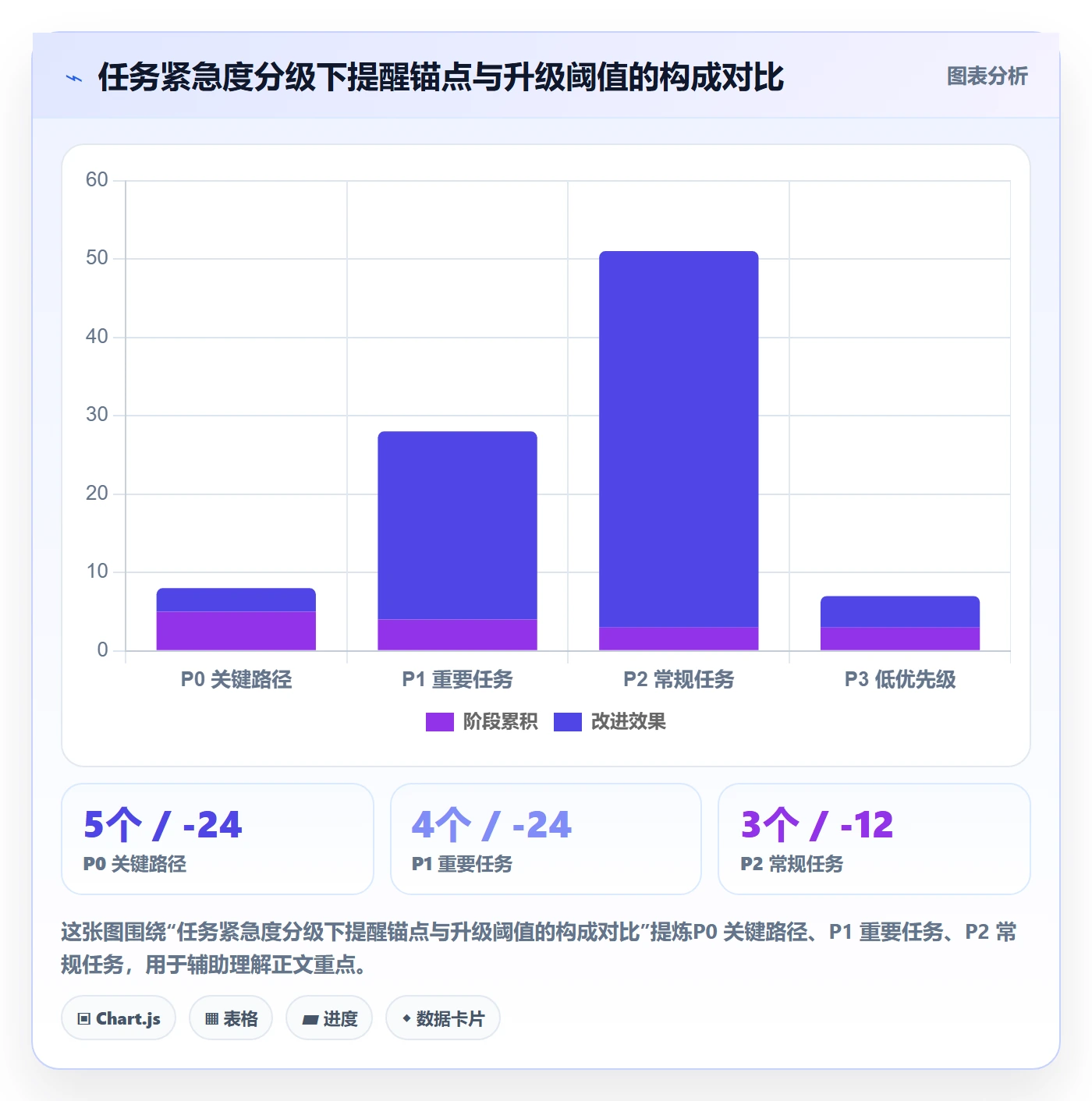Click the purple 阶段累积 bar for P0 关键路径
Viewport: 1092px width, 1101px height.
(x=236, y=631)
